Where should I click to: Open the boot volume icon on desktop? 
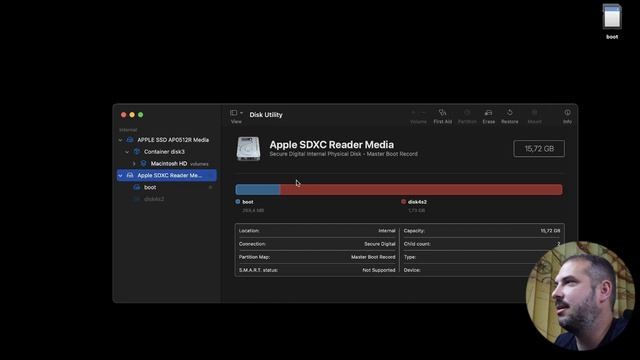coord(612,17)
